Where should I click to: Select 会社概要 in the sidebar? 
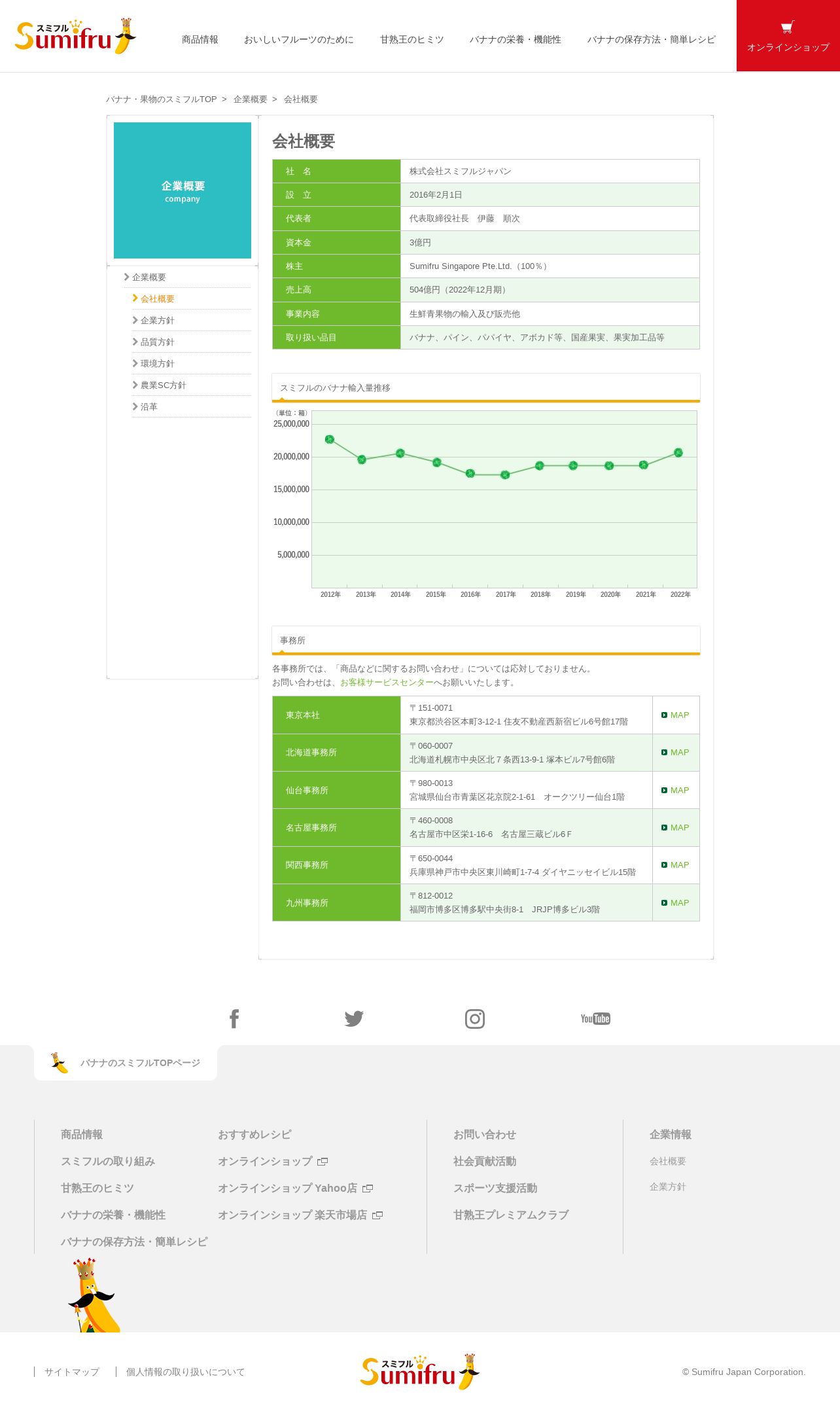click(x=158, y=299)
